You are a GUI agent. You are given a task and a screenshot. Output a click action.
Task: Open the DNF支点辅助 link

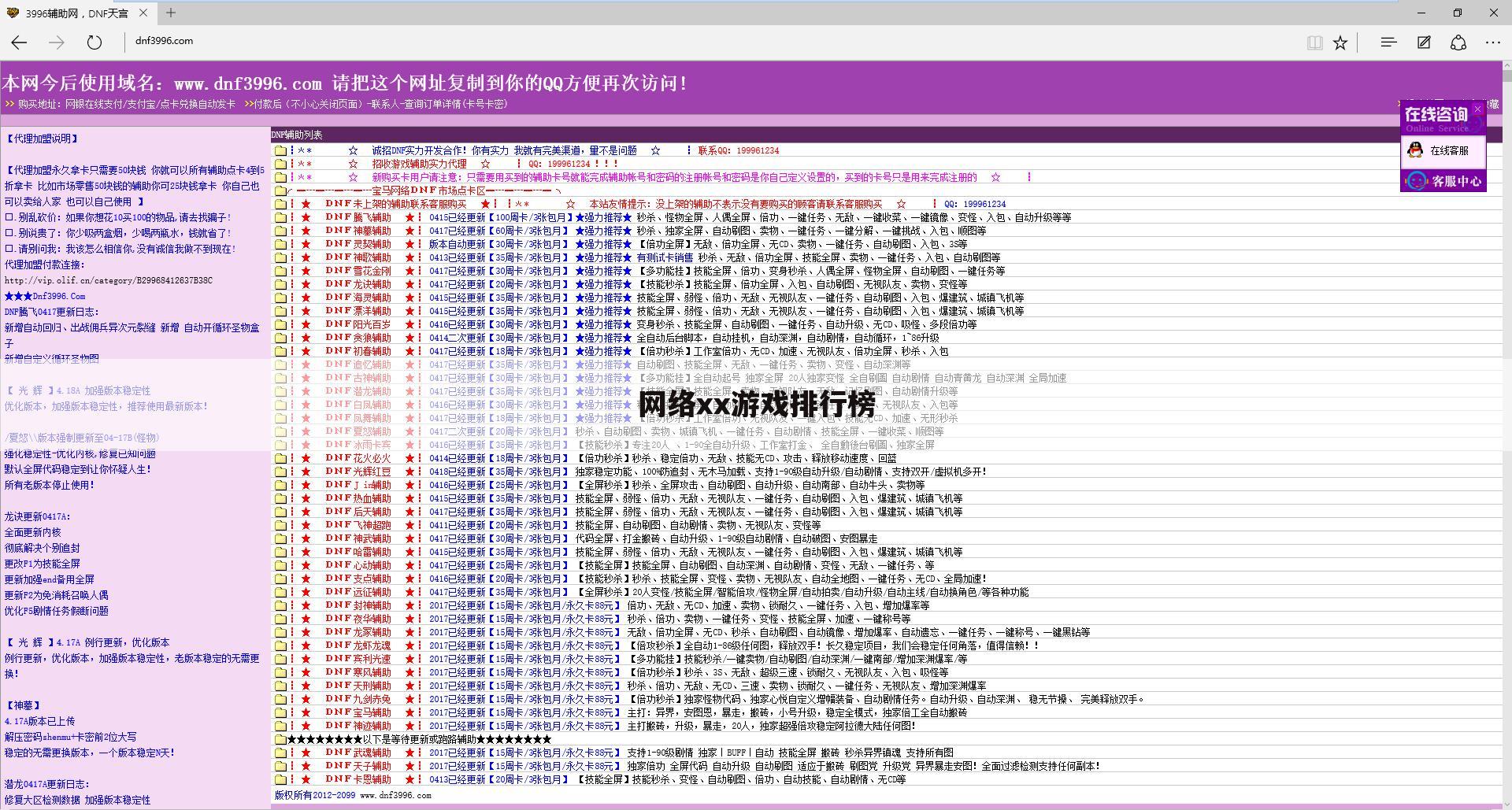(x=358, y=579)
